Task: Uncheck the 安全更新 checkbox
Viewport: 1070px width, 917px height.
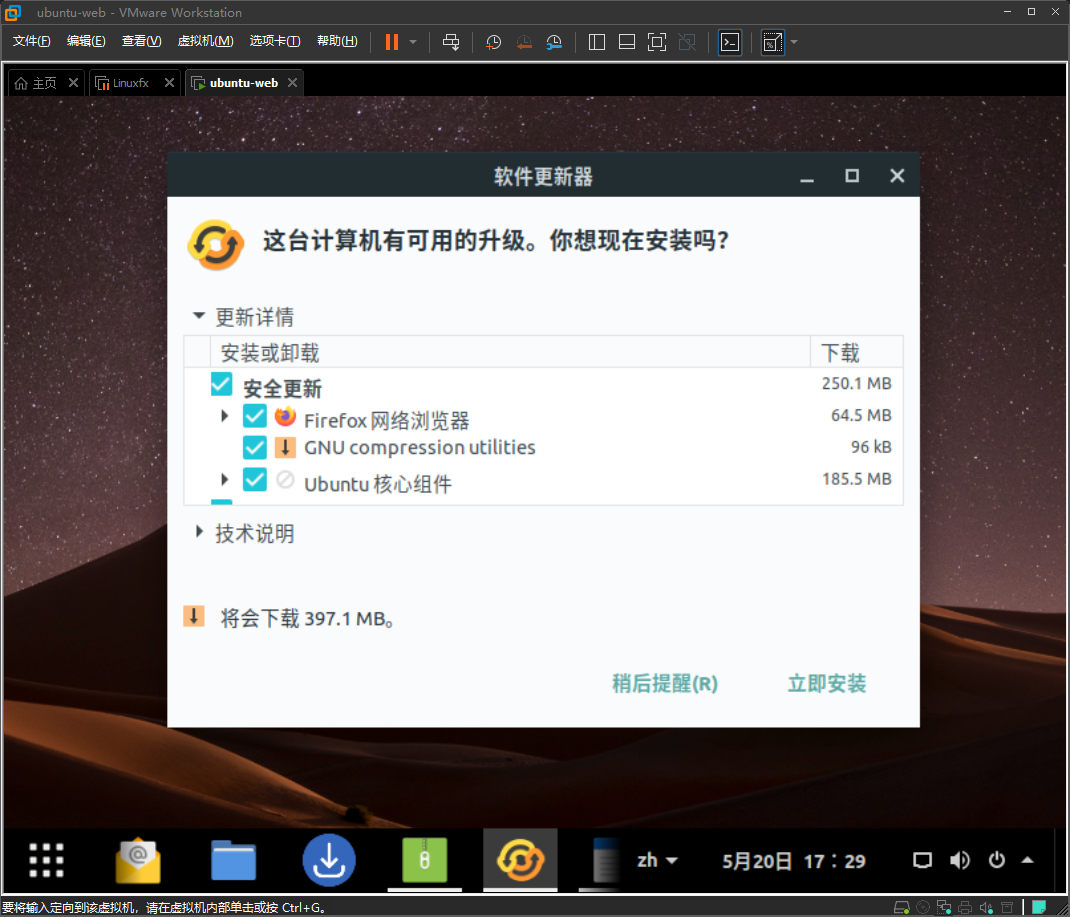Action: point(221,383)
